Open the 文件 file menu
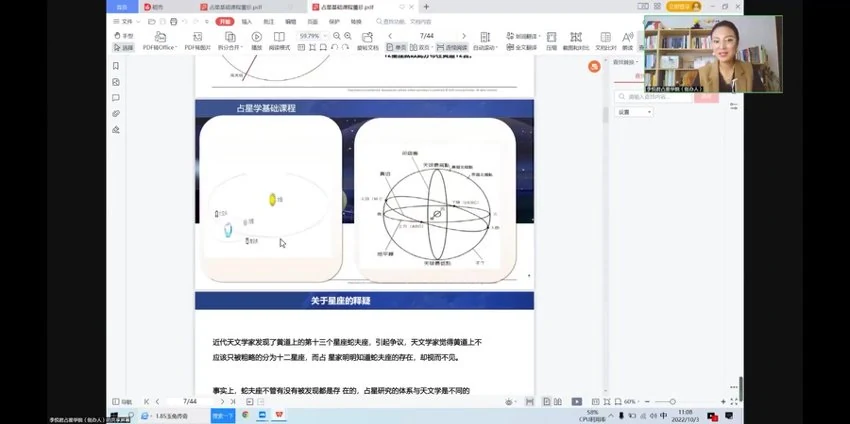850x424 pixels. [126, 22]
